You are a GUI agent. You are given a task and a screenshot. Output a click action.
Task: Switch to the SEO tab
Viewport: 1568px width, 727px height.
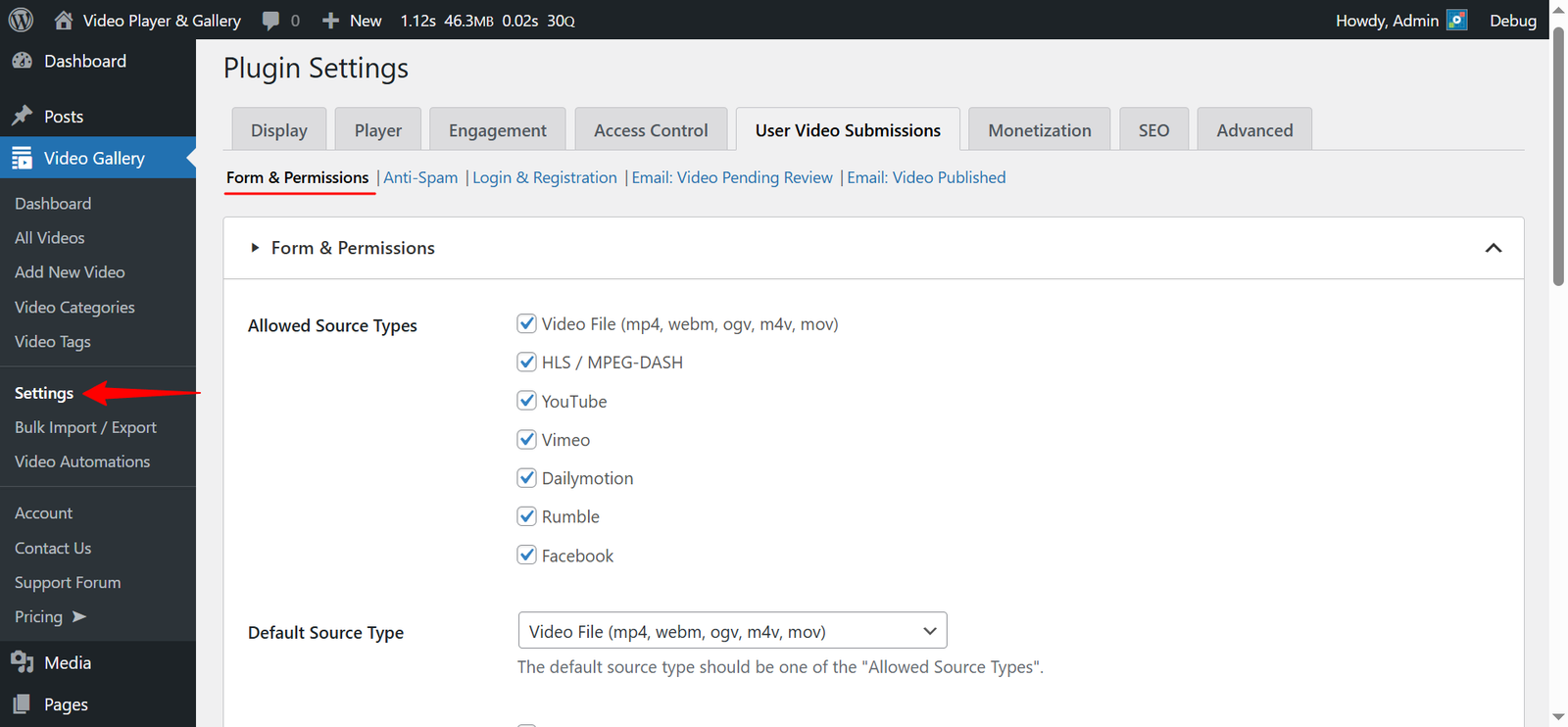click(x=1153, y=129)
